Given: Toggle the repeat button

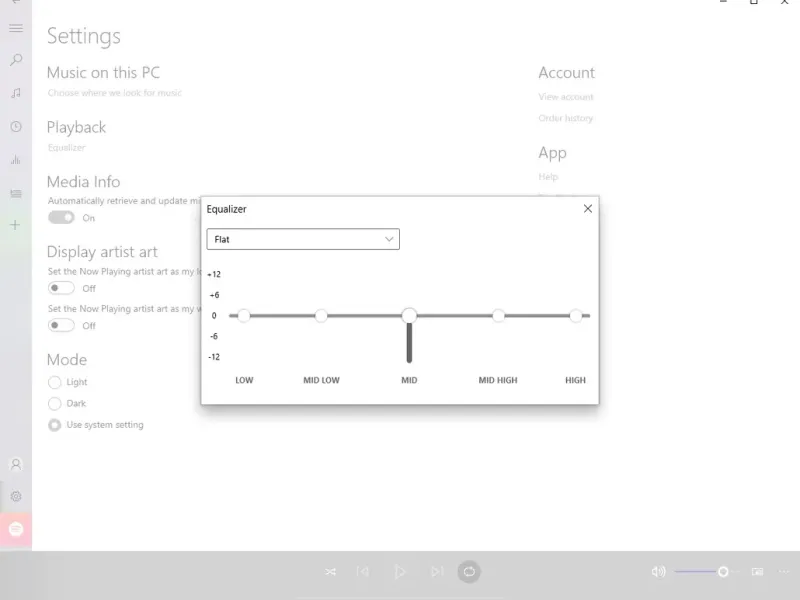Looking at the screenshot, I should [x=469, y=571].
